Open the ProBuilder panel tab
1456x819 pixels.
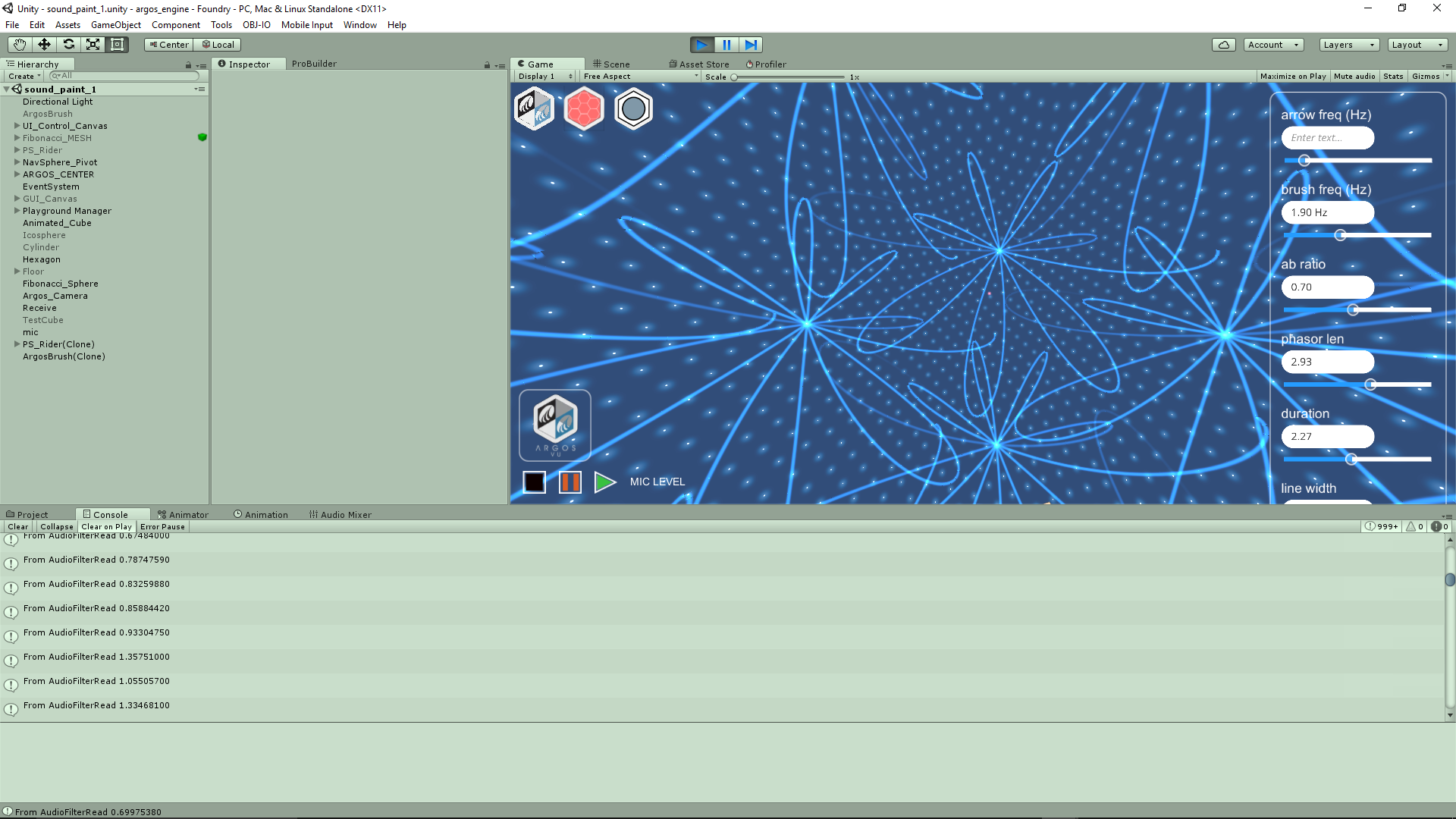(x=315, y=63)
